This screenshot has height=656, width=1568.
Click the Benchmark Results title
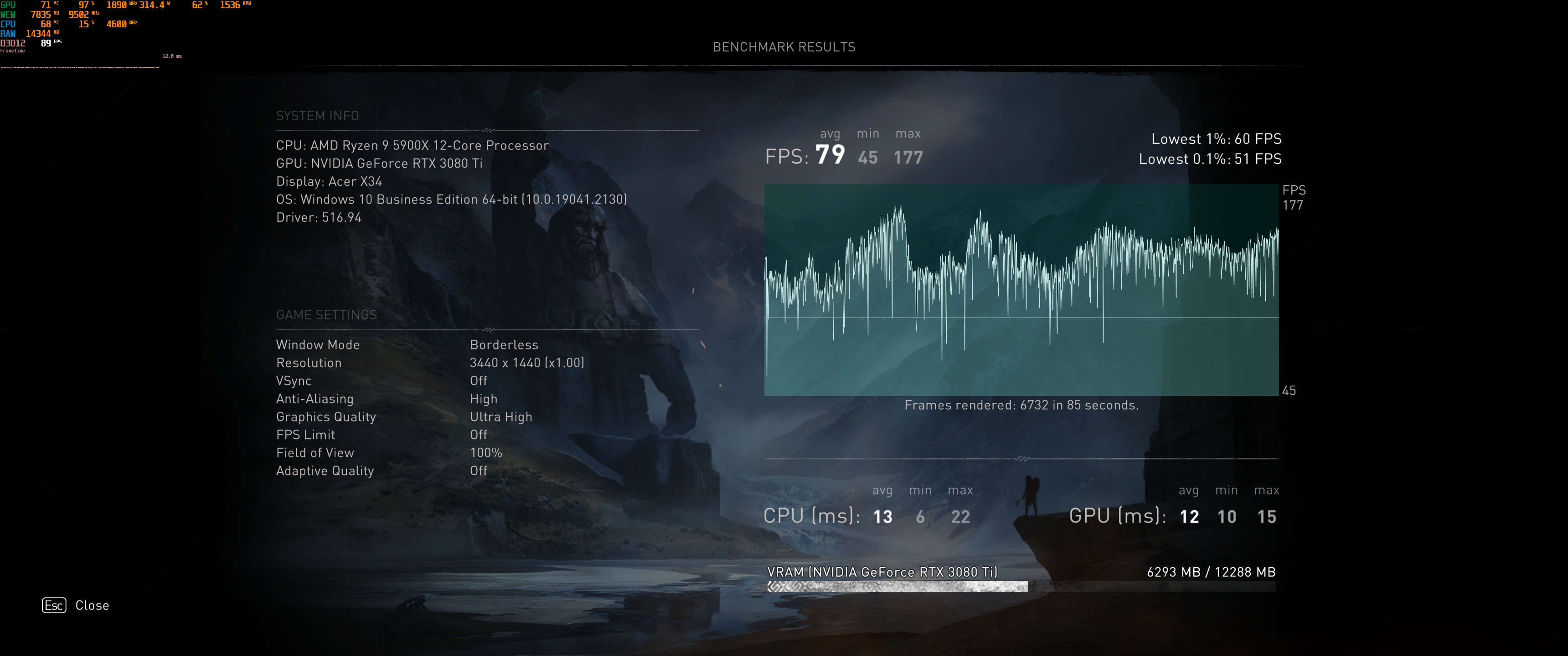[784, 47]
